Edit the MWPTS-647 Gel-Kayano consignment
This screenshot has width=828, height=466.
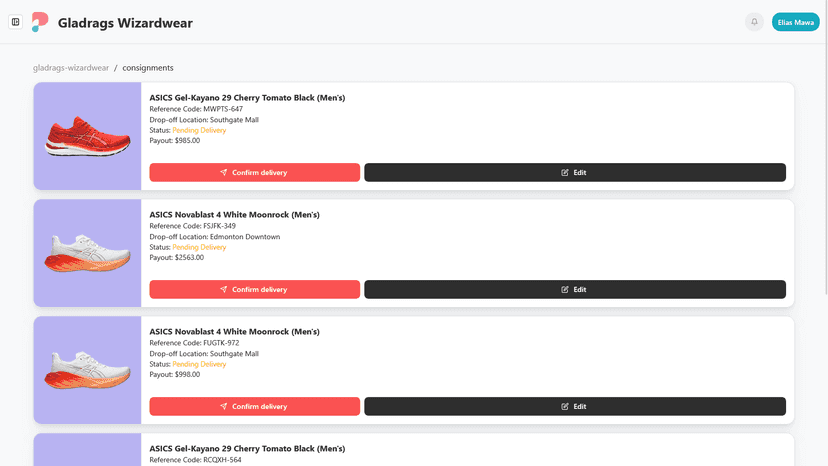coord(575,172)
